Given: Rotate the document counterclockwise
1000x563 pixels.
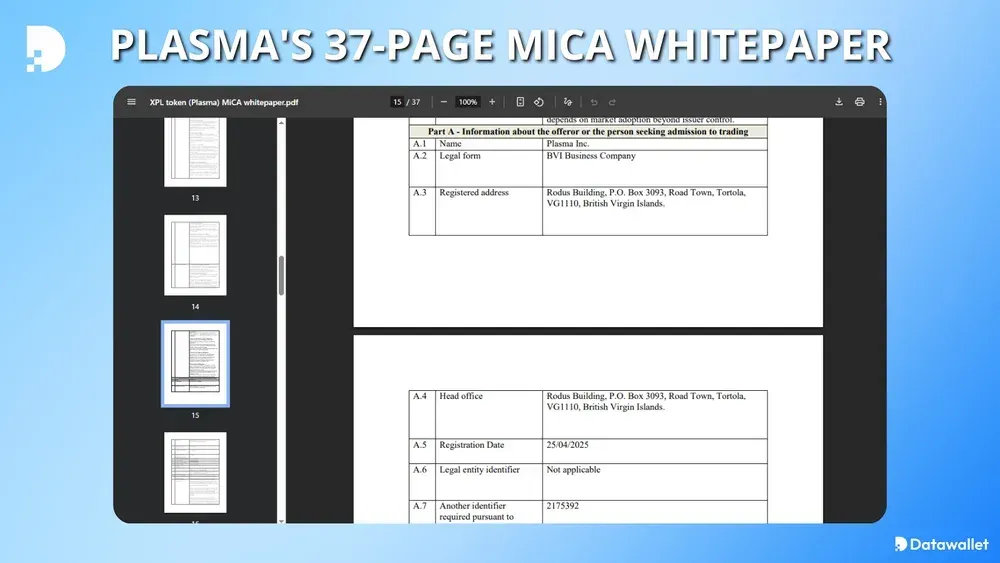Looking at the screenshot, I should [x=539, y=102].
